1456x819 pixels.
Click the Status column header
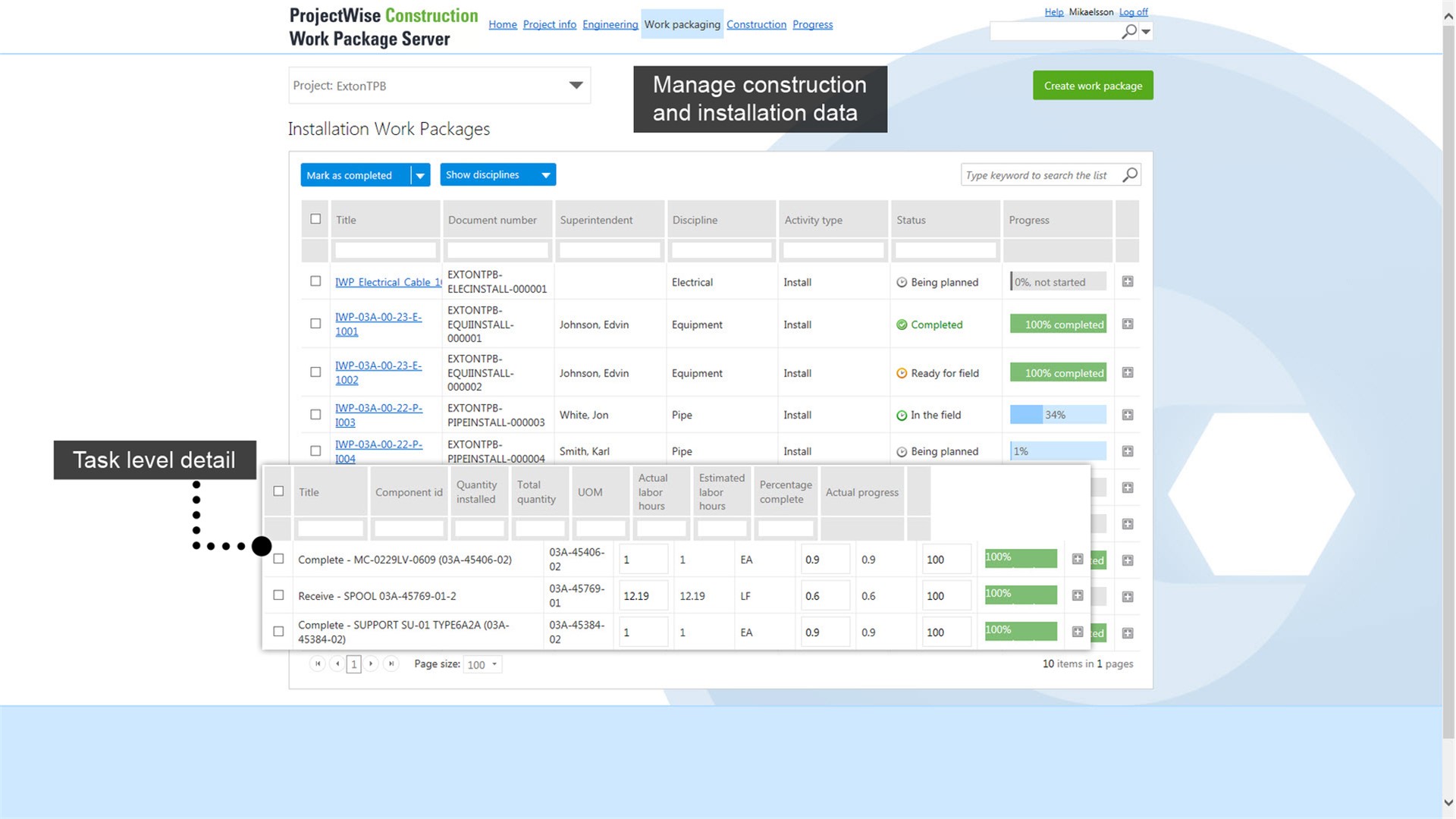tap(945, 220)
